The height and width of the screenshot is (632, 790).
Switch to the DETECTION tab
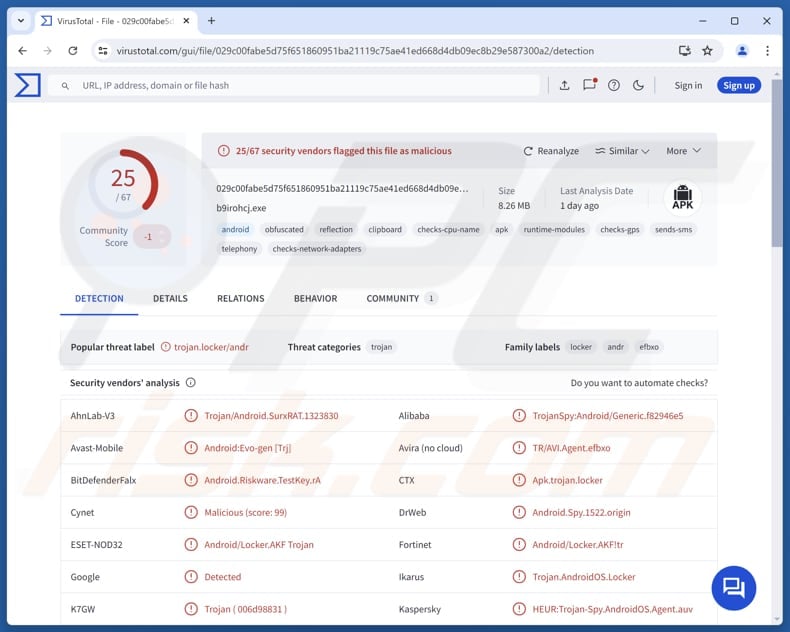tap(99, 298)
